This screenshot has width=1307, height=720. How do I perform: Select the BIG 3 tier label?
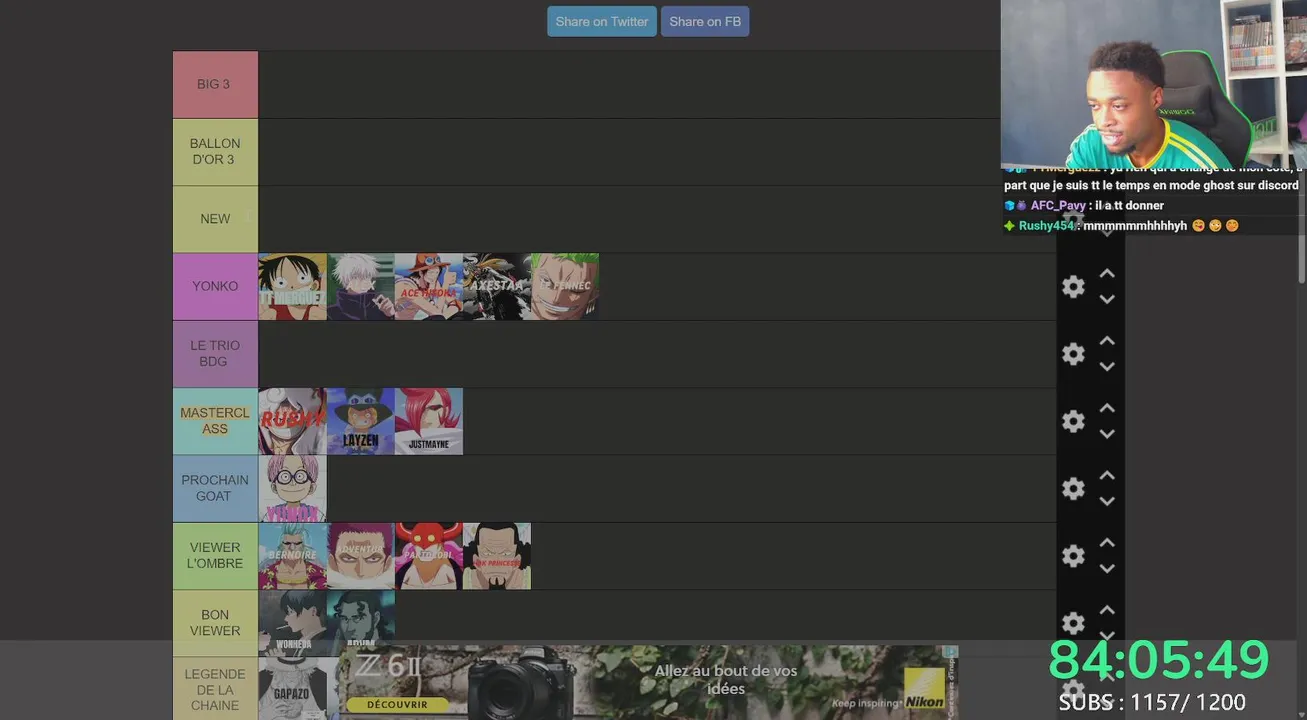click(215, 84)
